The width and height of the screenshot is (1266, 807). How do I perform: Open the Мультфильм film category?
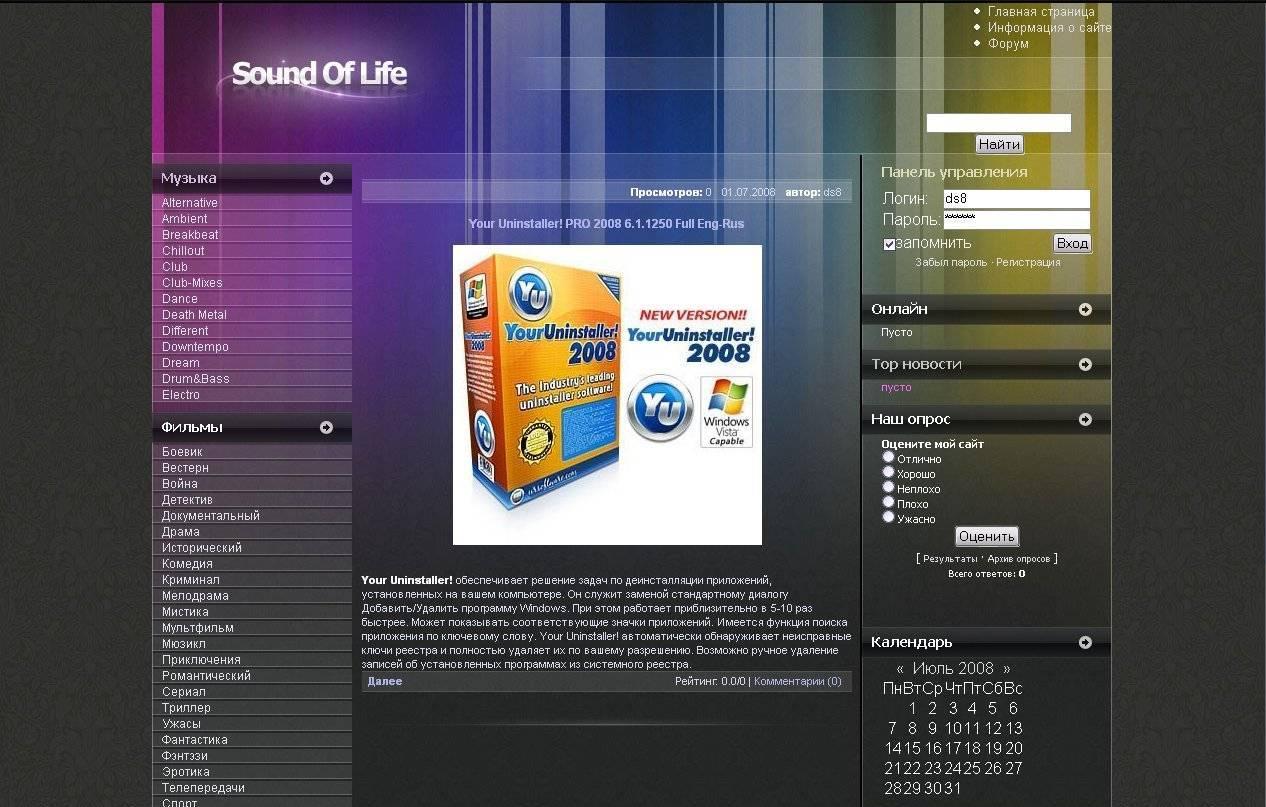click(x=198, y=628)
